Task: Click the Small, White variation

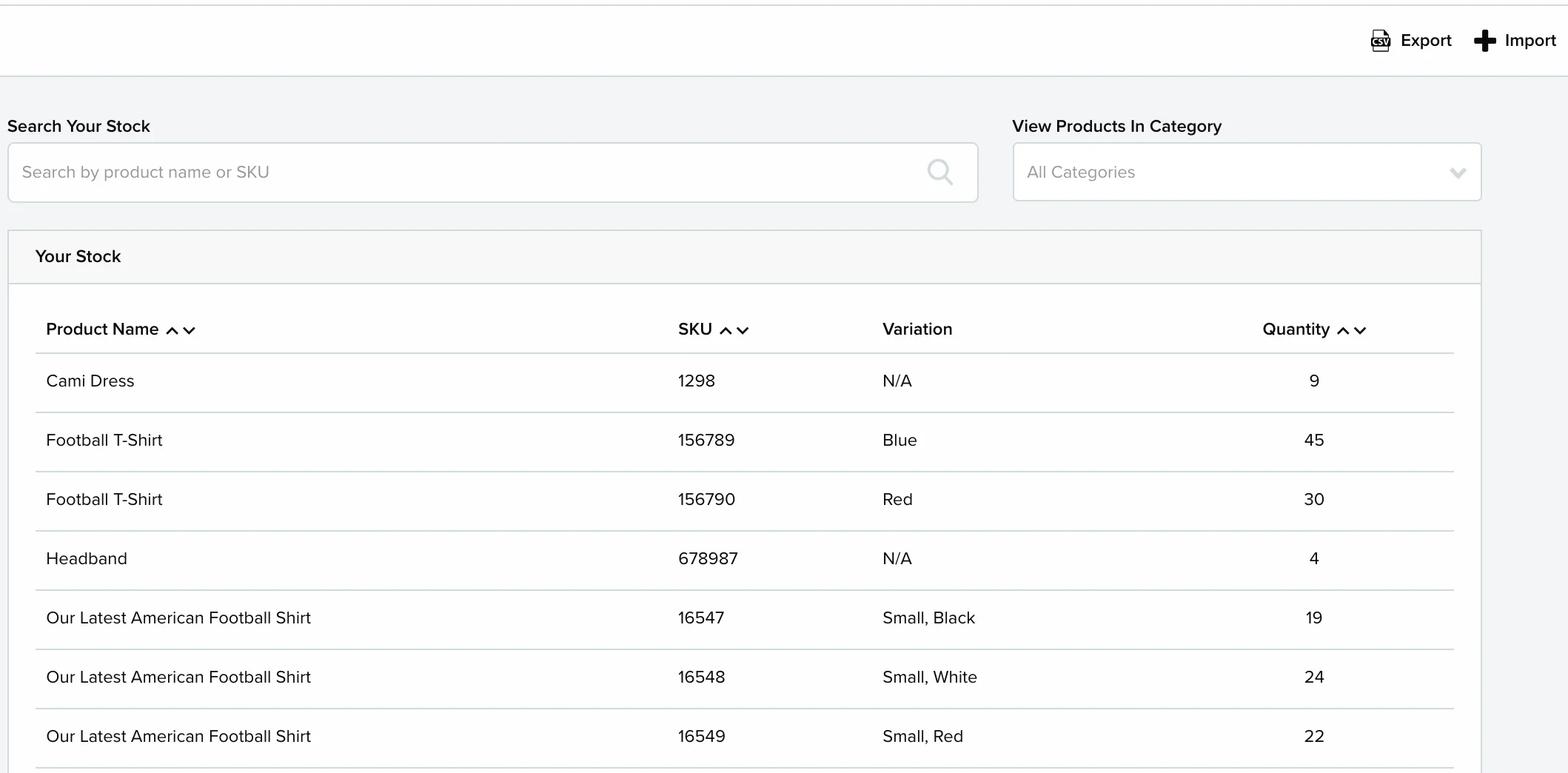Action: (930, 677)
